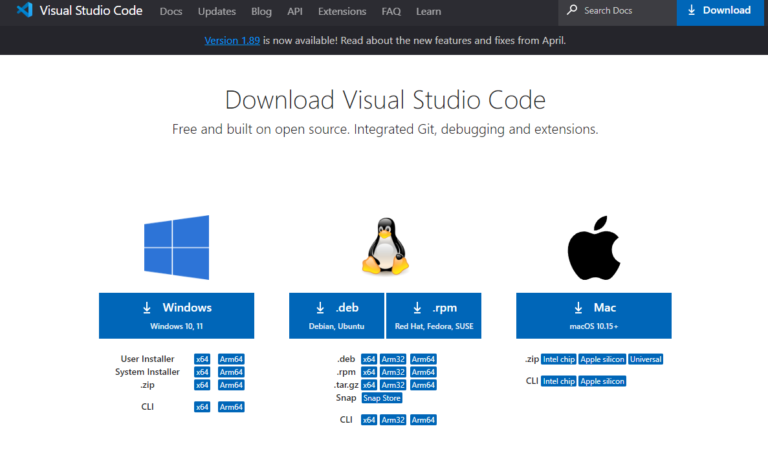Download the Mac macOS 10.15+ build
Screen dimensions: 768x466
[594, 315]
